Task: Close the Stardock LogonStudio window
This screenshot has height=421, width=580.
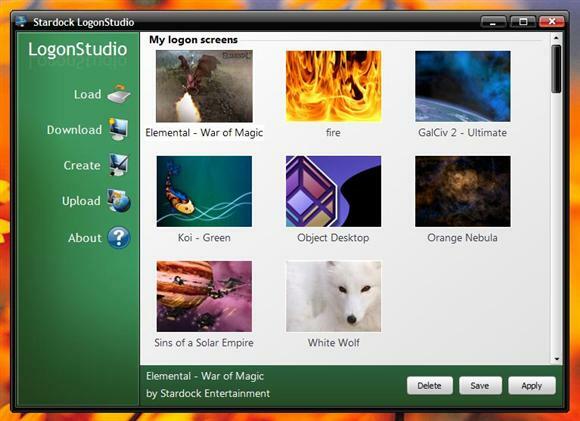Action: point(552,22)
